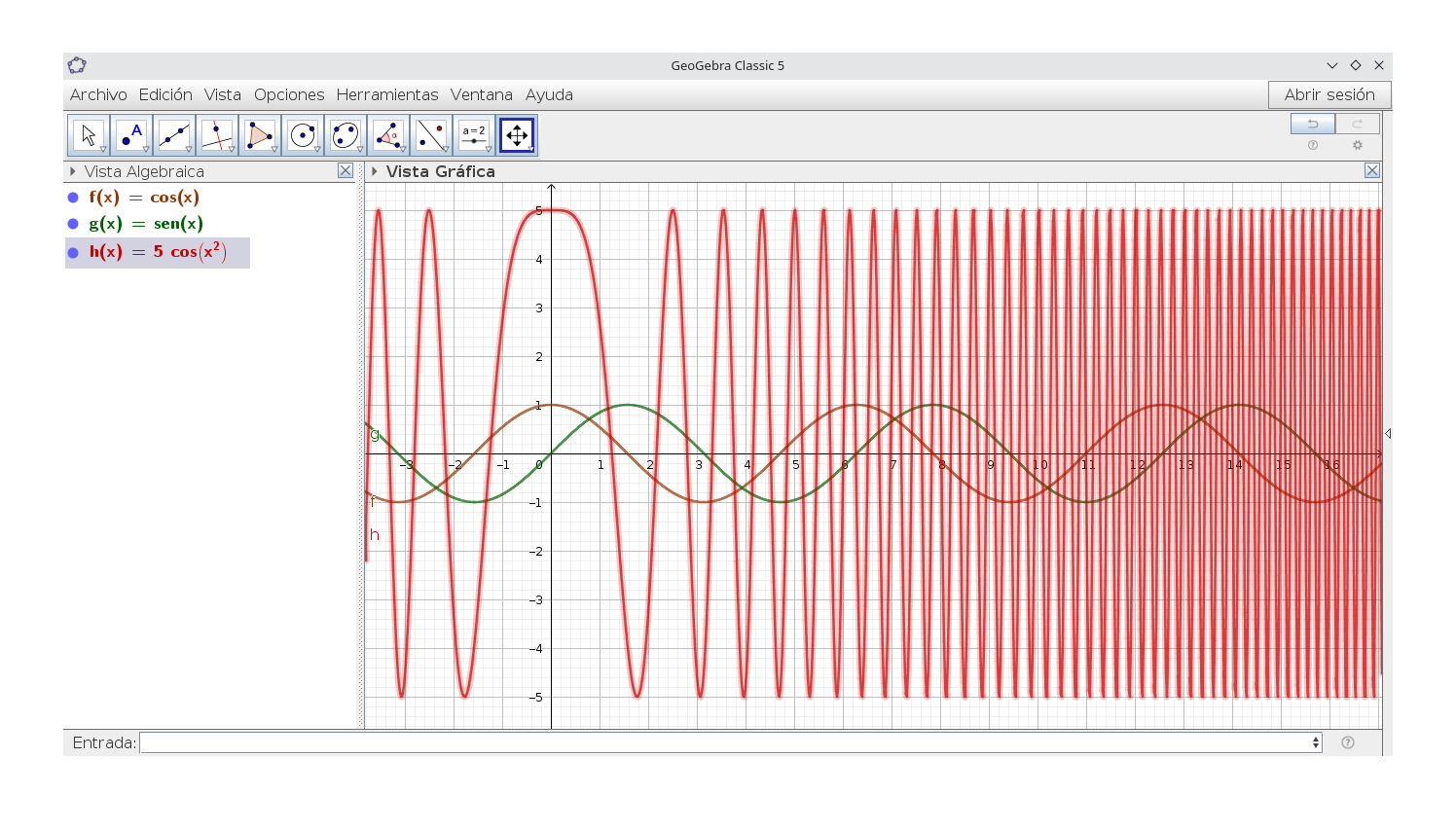Select the Angle tool
The image size is (1456, 831).
coord(388,135)
